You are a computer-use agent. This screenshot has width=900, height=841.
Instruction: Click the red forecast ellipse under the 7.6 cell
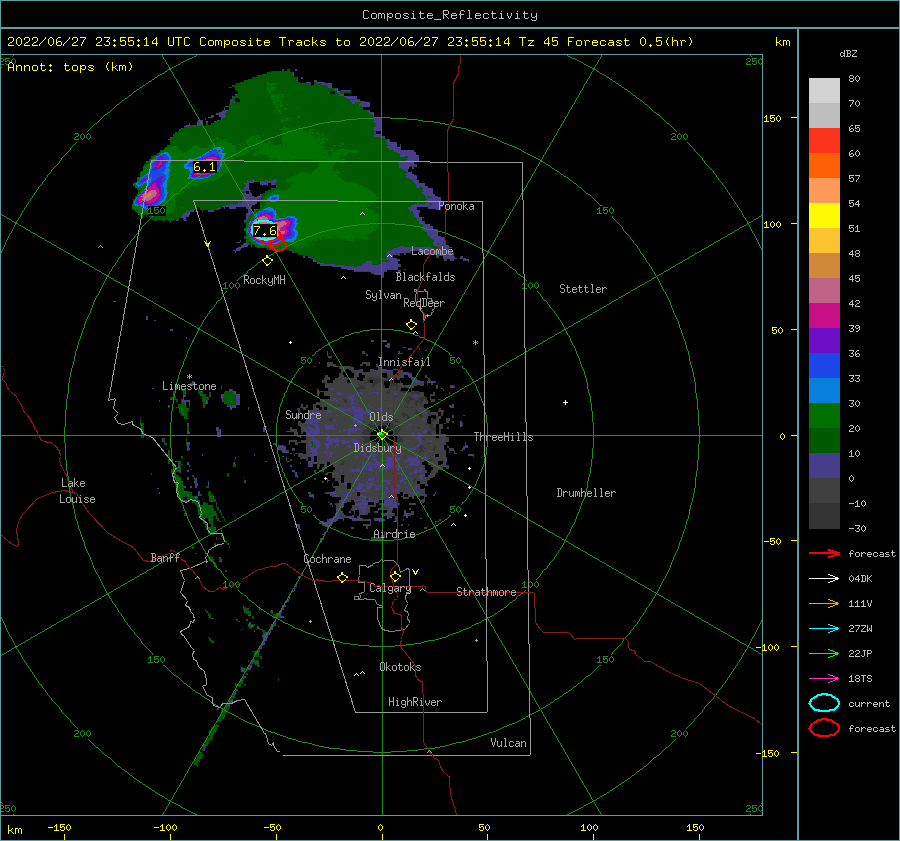(276, 245)
